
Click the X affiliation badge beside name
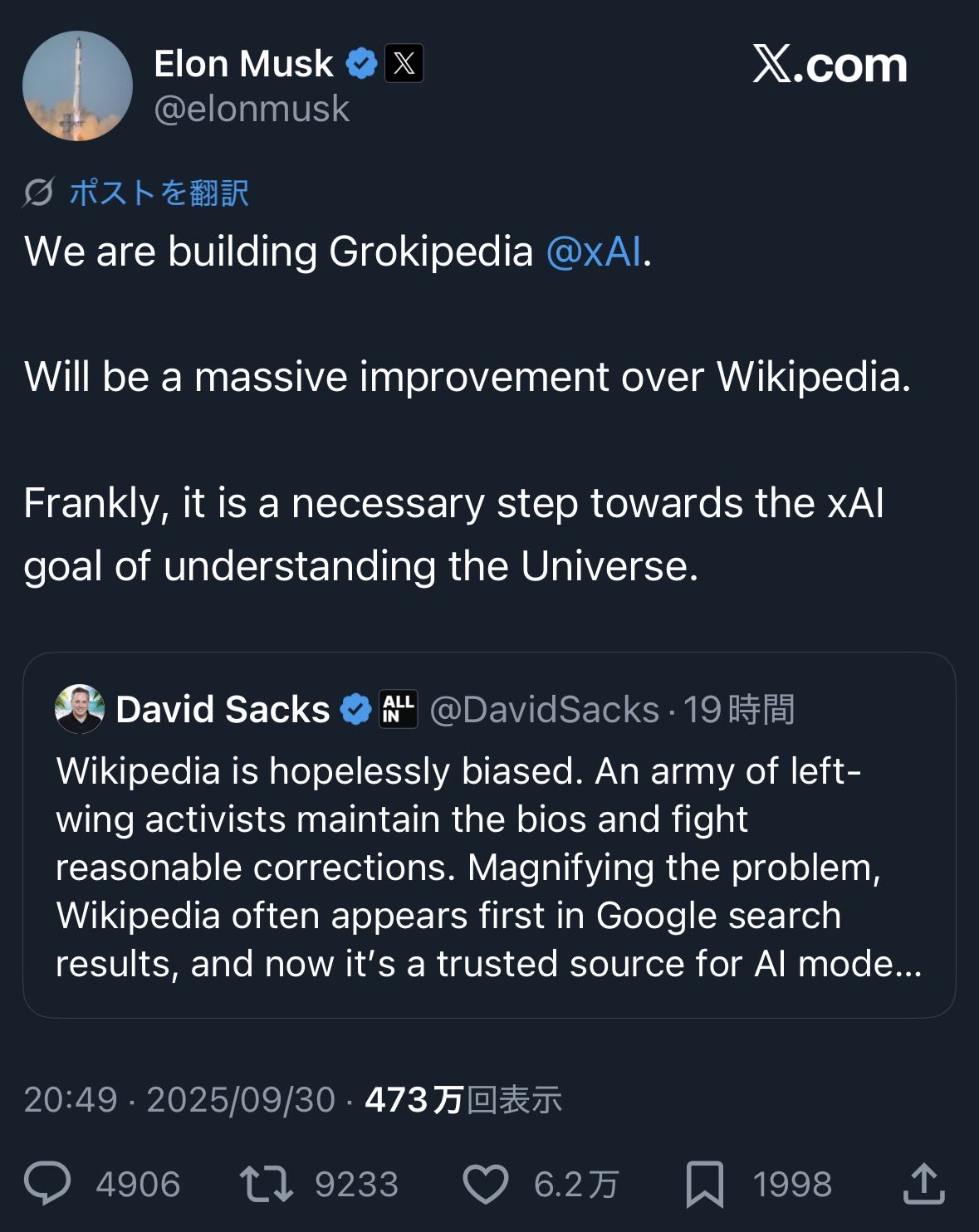(x=404, y=64)
